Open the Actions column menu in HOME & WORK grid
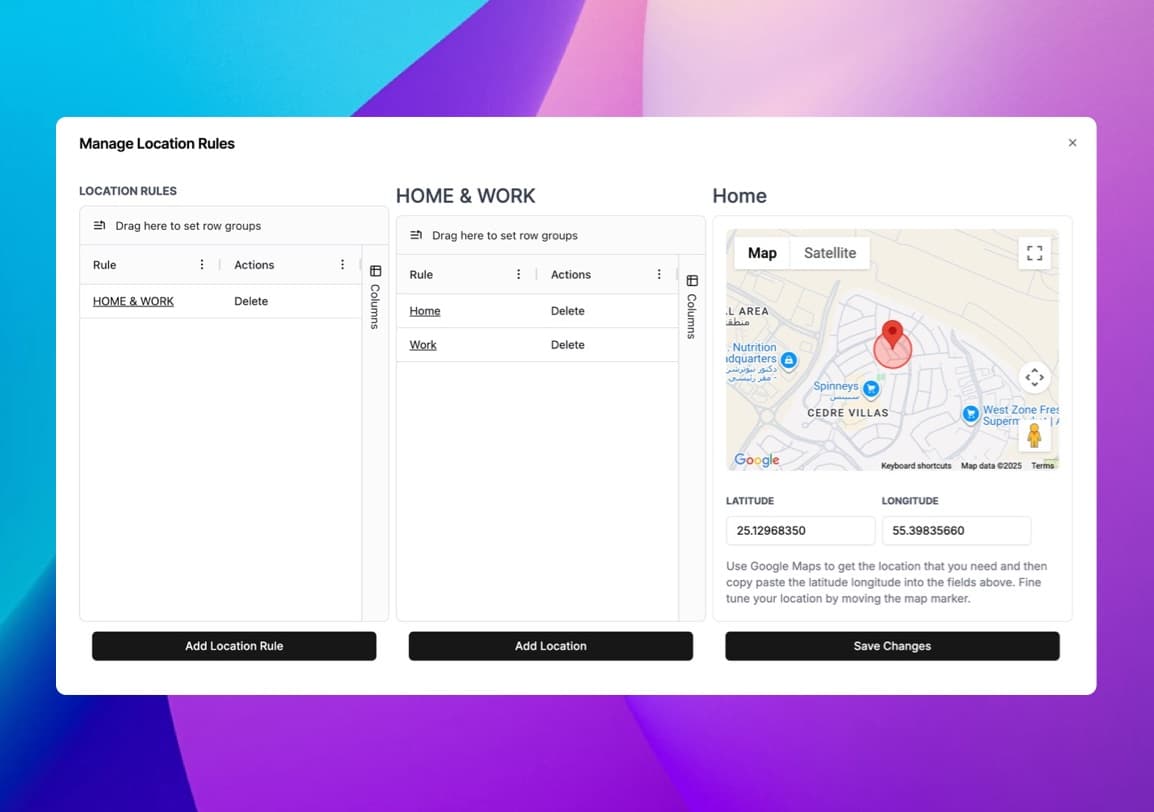Screen dimensions: 1154x812 657,274
